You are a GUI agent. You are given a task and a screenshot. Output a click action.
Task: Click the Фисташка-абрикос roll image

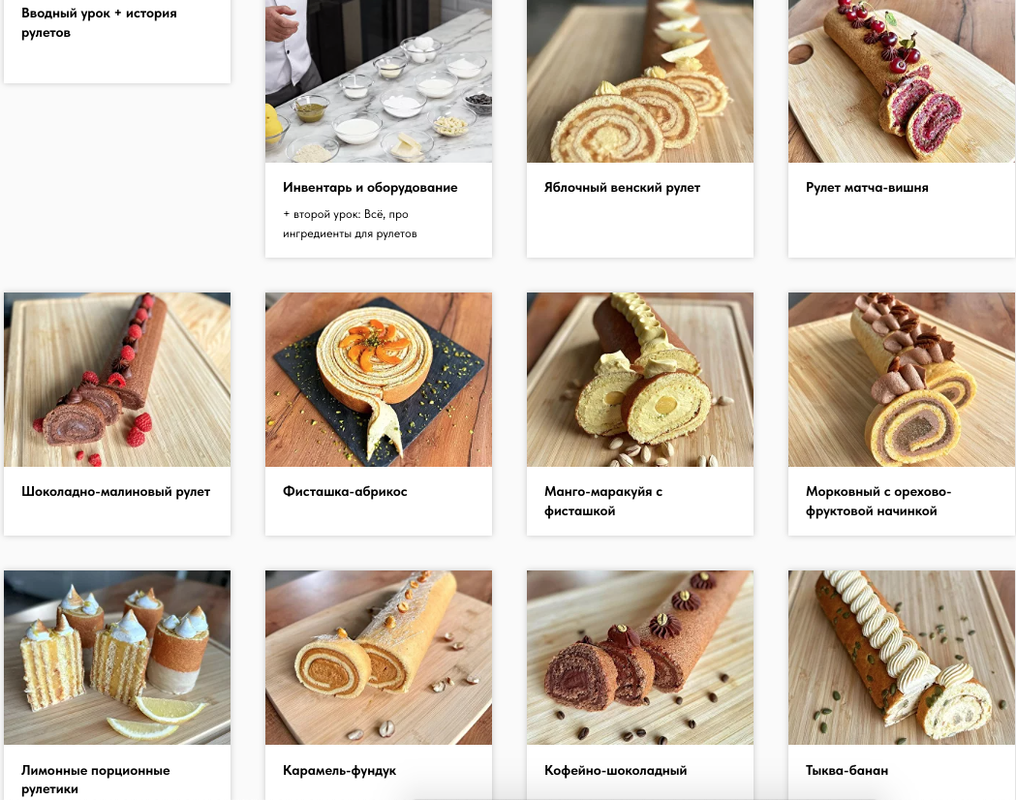coord(378,380)
